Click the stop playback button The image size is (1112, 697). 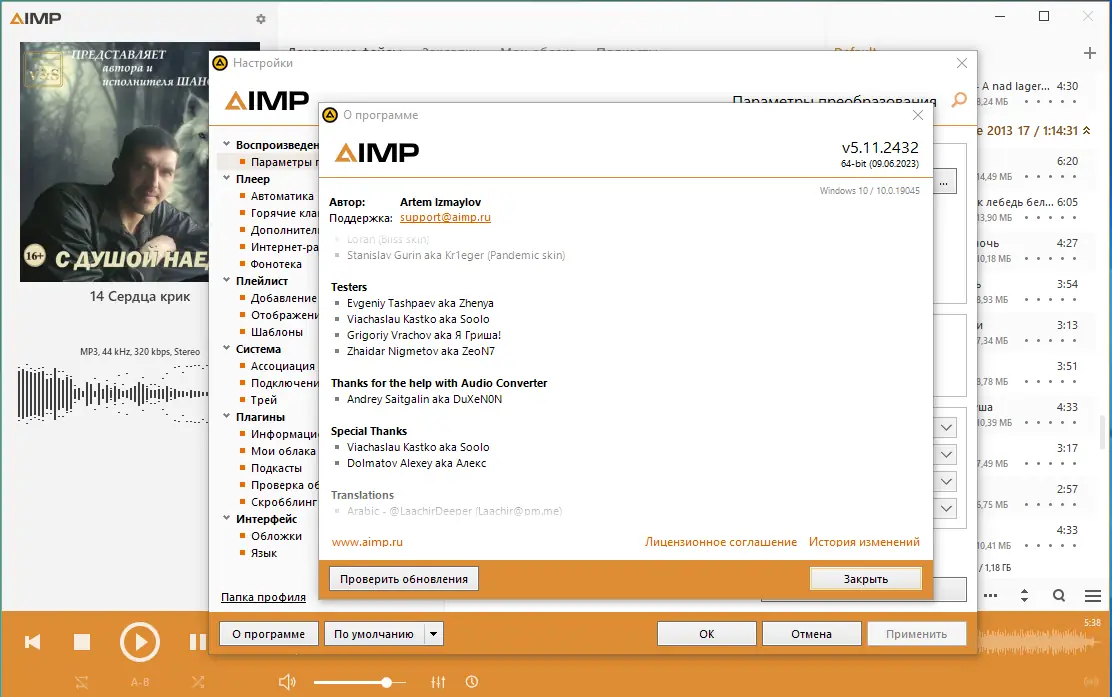(x=82, y=642)
